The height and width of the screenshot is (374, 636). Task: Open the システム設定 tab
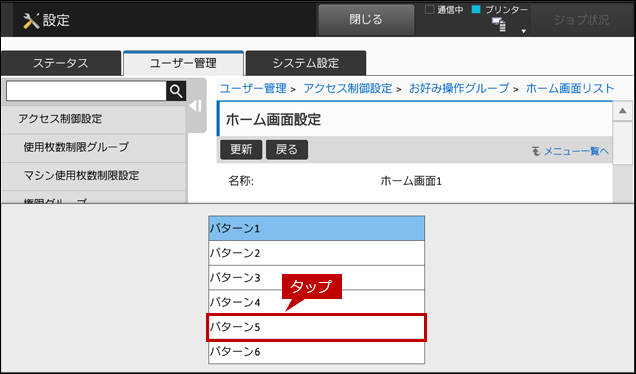click(x=306, y=63)
